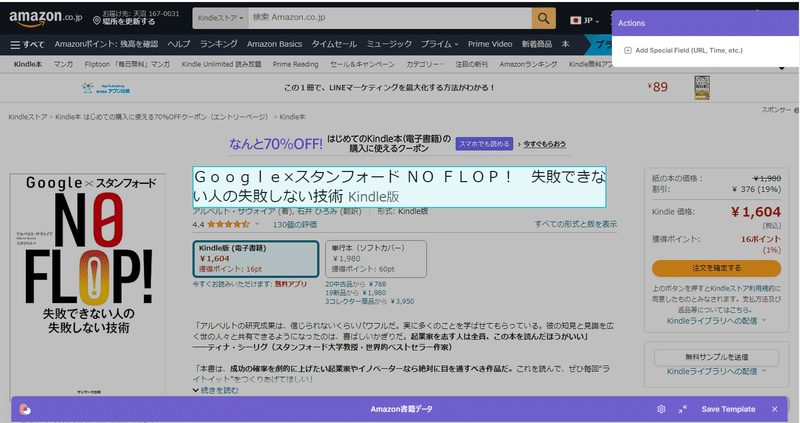The height and width of the screenshot is (423, 800).
Task: Click the 今すぐもらおう coupon link
Action: (x=544, y=144)
